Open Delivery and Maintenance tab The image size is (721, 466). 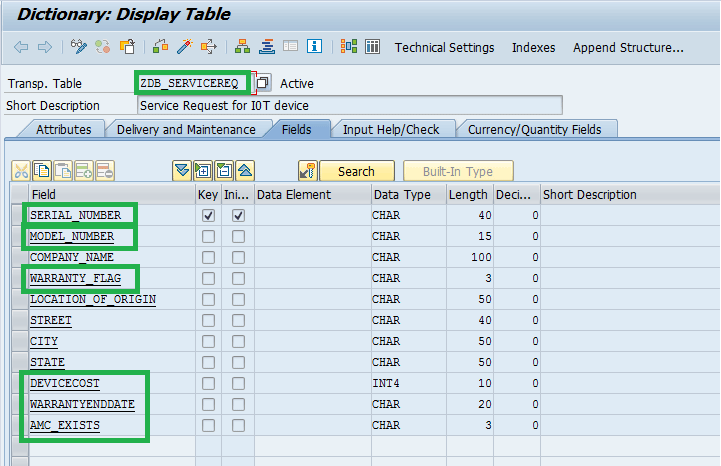point(186,129)
